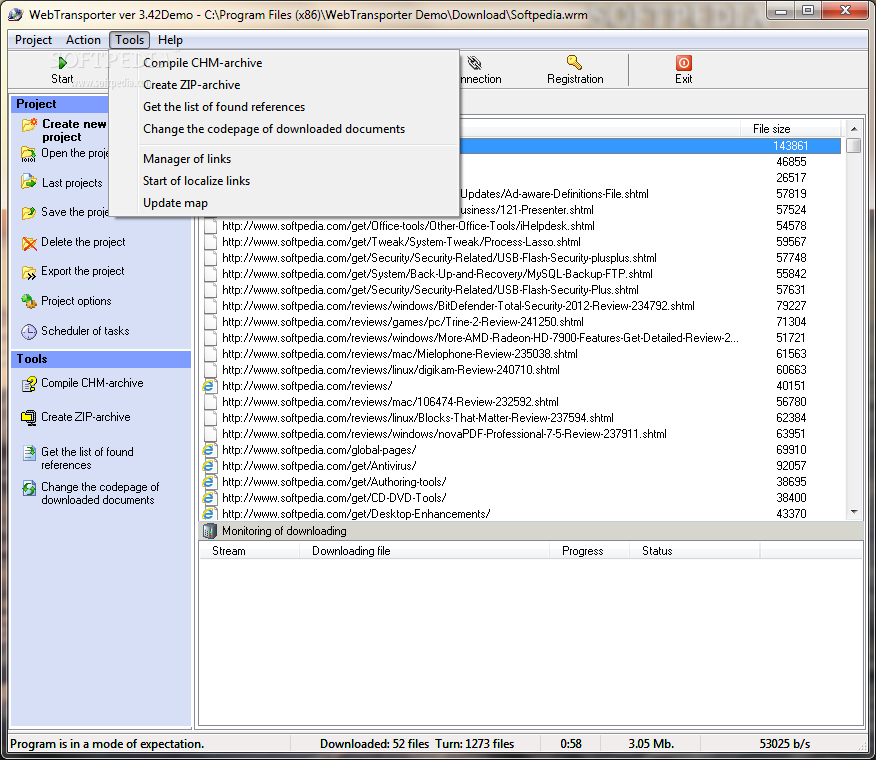Viewport: 876px width, 760px height.
Task: Open Manager of links from the menu
Action: point(284,159)
